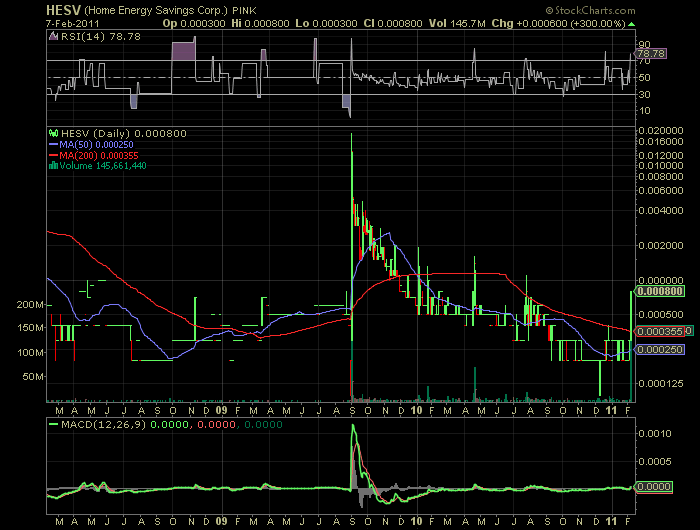Click the 0.012000 price axis label
Viewport: 700px width, 530px height.
[661, 155]
